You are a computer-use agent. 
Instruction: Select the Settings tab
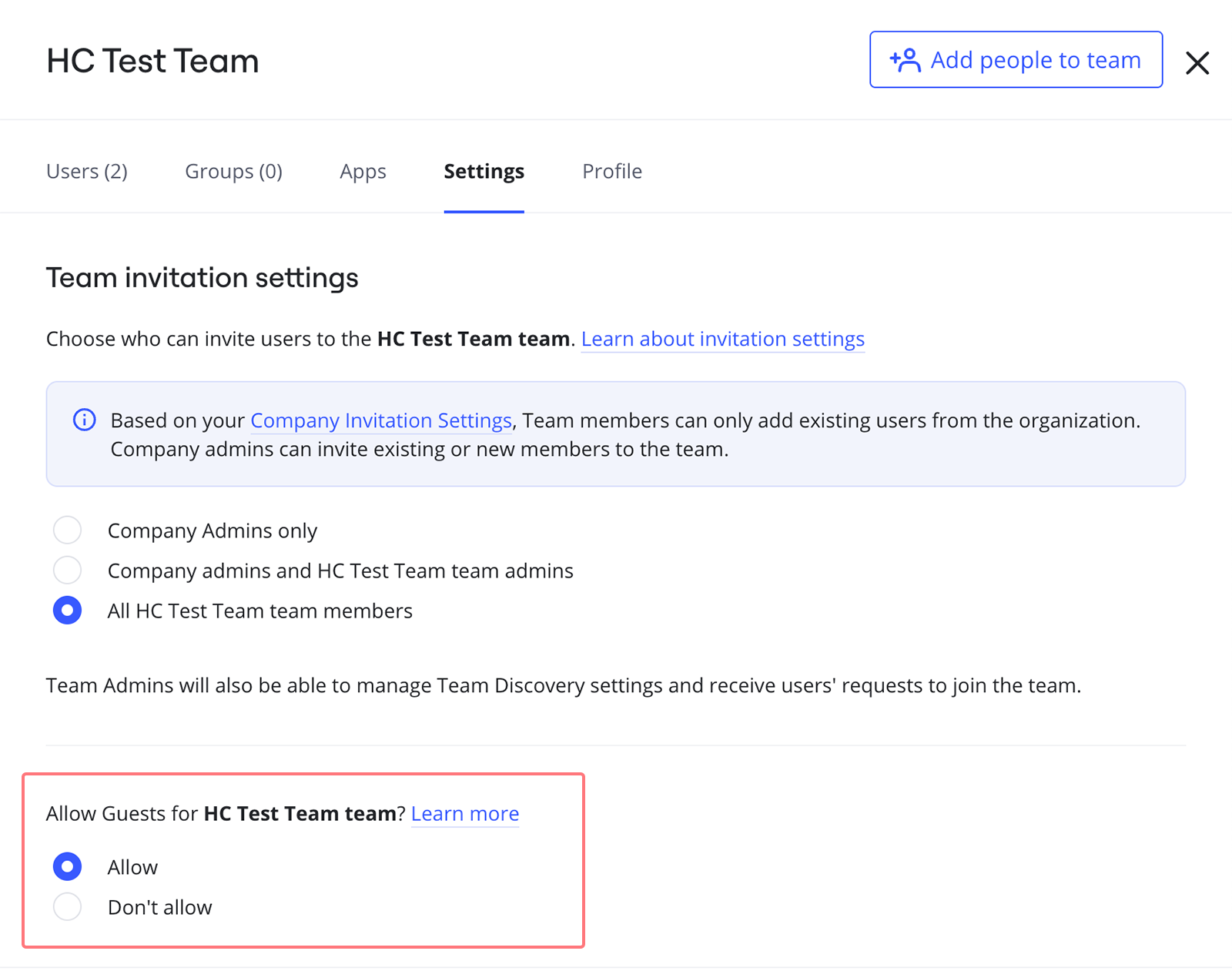(484, 171)
